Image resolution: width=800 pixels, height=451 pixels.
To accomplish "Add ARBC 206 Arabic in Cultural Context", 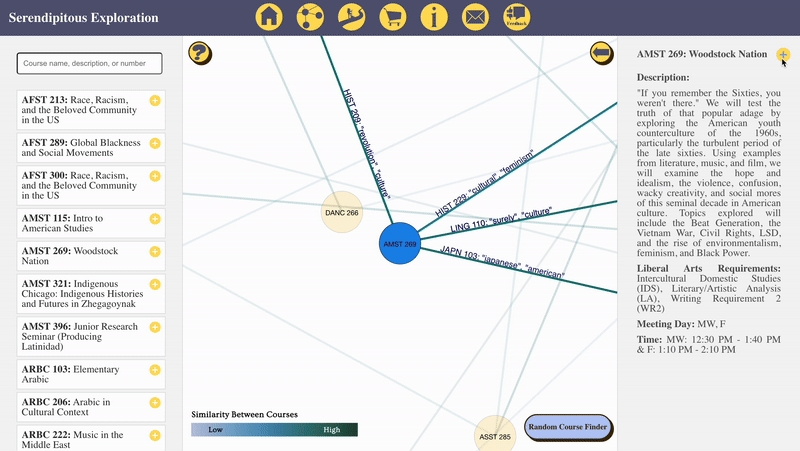I will pos(155,403).
